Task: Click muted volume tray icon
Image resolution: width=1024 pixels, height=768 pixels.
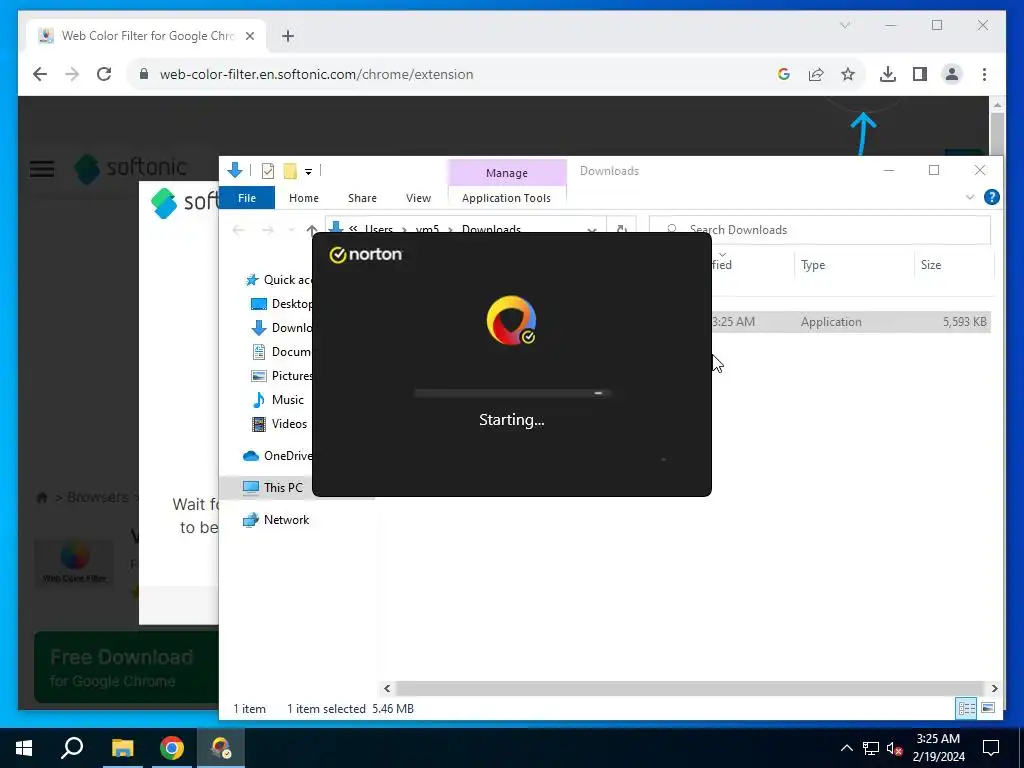Action: click(x=894, y=748)
